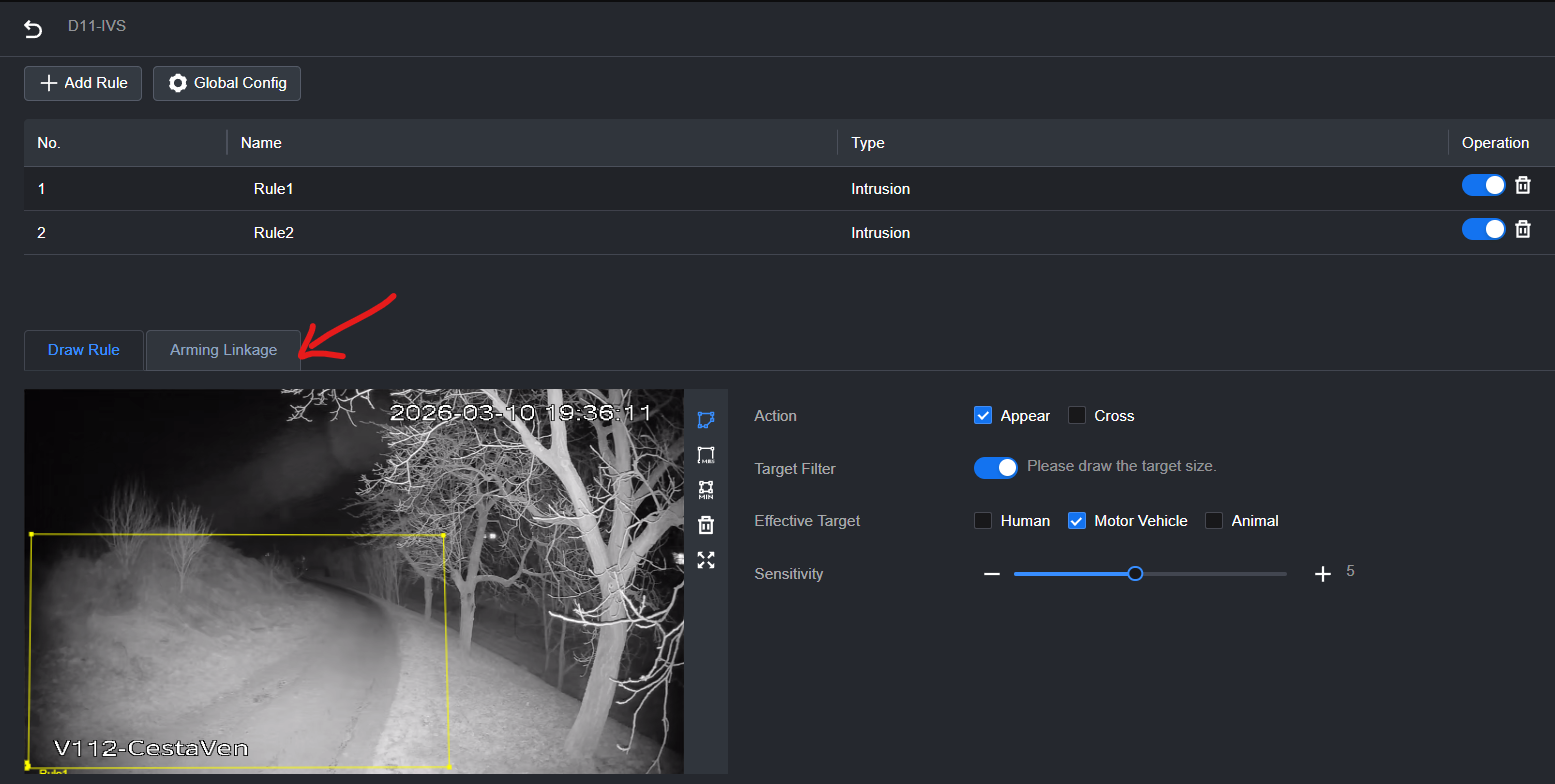Uncheck the Appear action checkbox

click(x=983, y=416)
